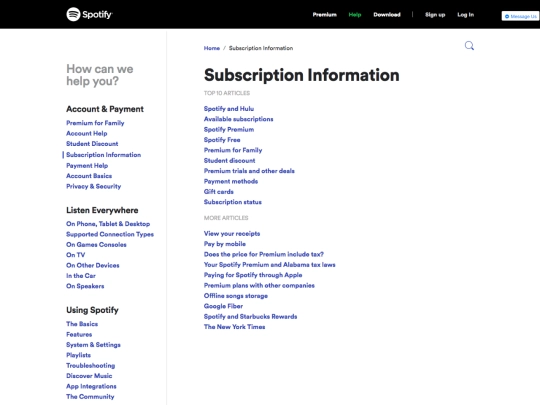Open System & Settings link
Screen dimensions: 540x405
[x=93, y=345]
